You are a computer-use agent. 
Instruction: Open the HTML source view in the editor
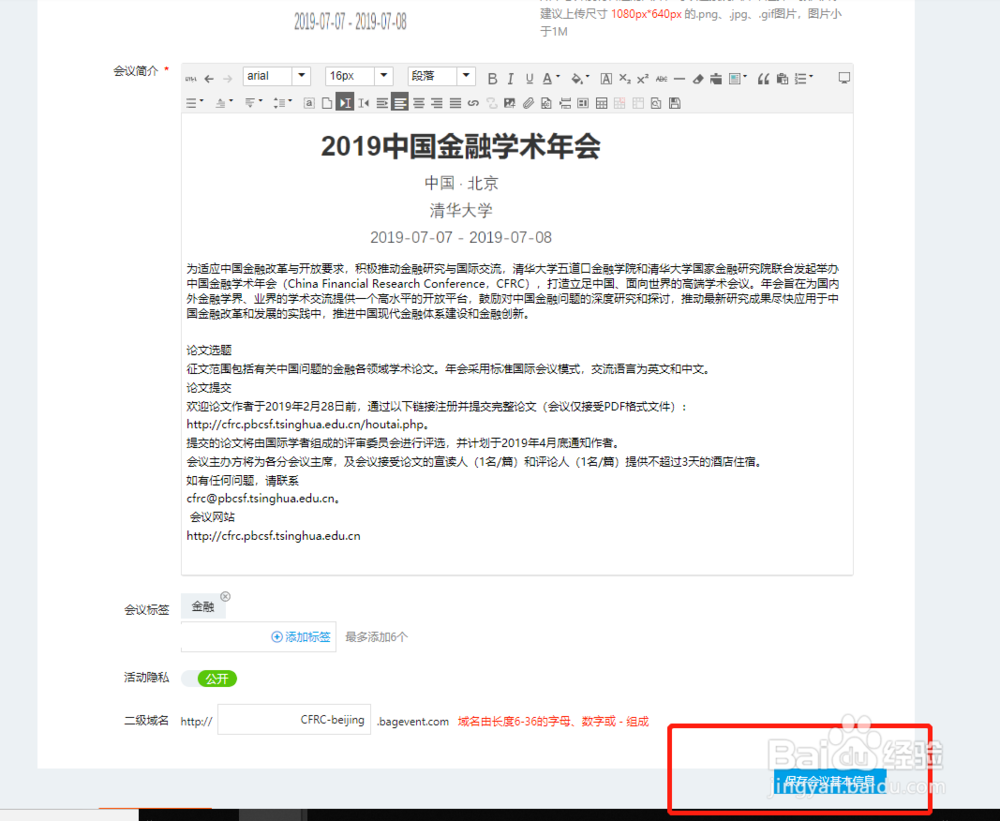coord(191,78)
